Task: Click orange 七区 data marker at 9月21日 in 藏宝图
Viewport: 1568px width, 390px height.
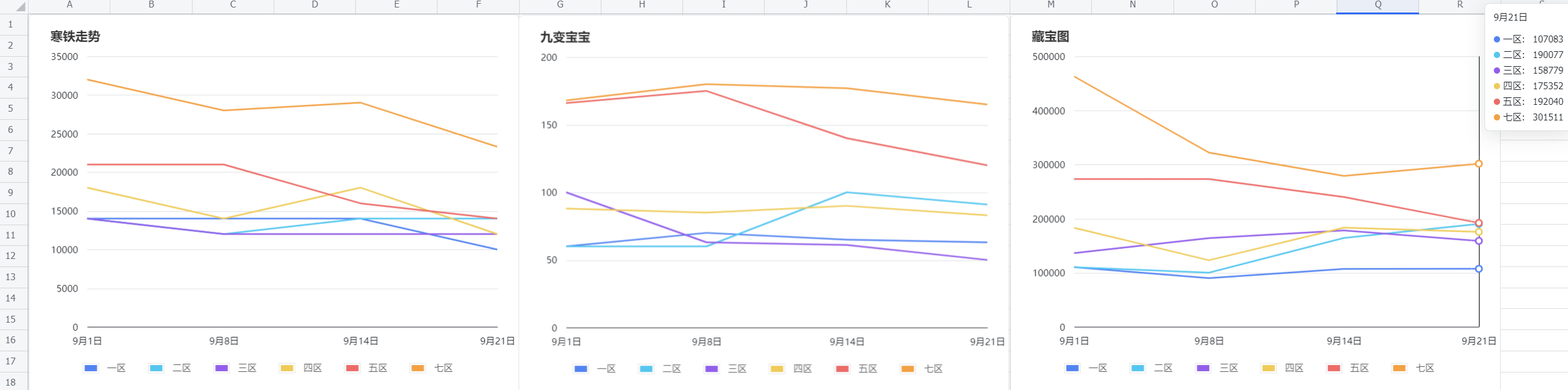Action: [1479, 164]
